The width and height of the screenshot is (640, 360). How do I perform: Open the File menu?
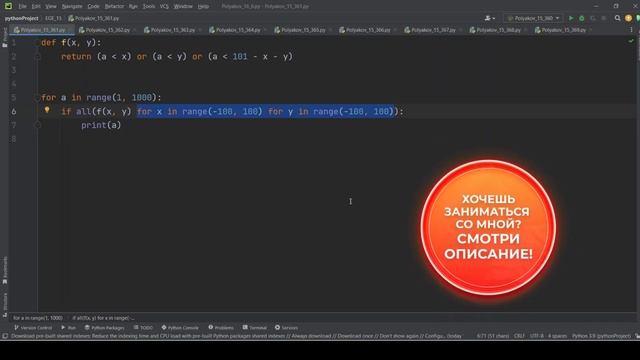[22, 6]
